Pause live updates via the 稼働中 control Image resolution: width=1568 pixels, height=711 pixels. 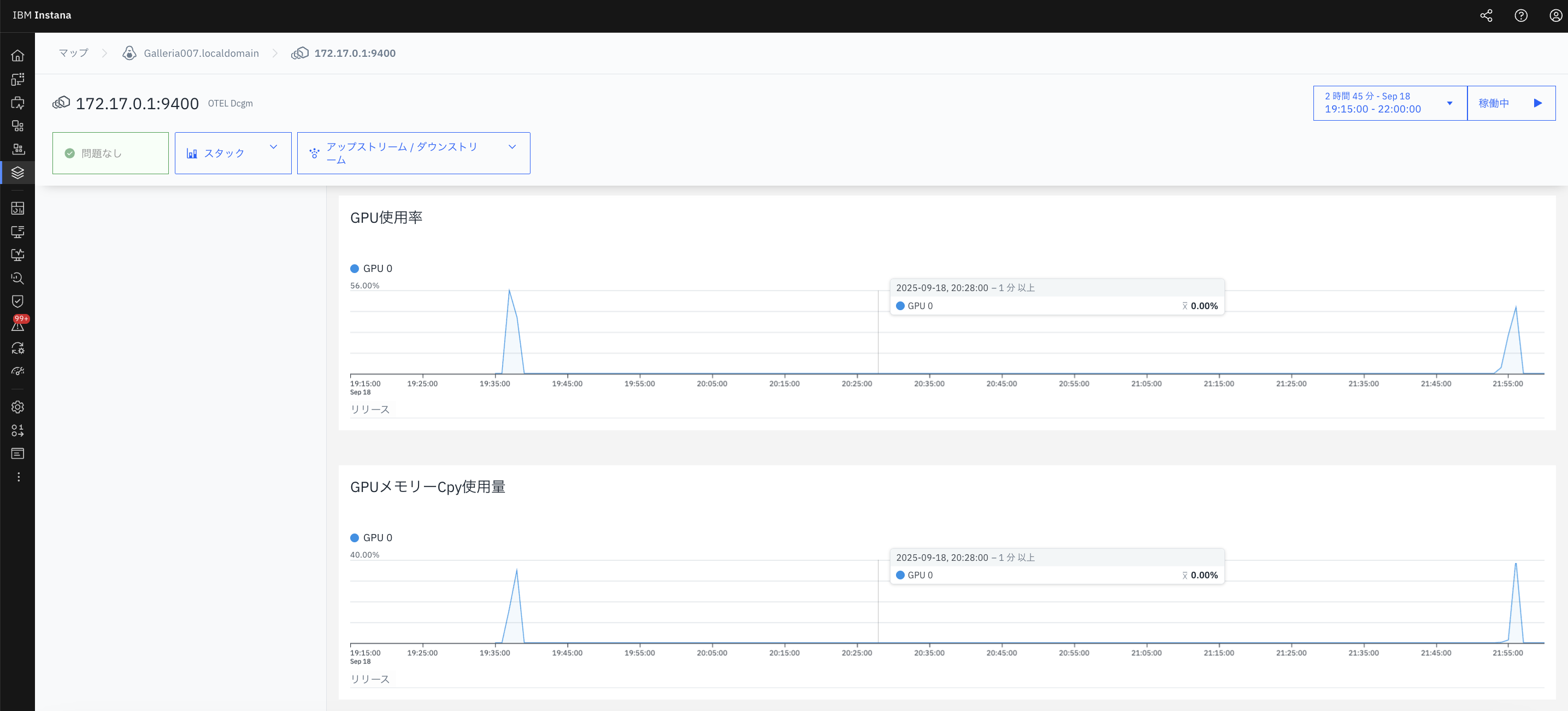[1511, 103]
